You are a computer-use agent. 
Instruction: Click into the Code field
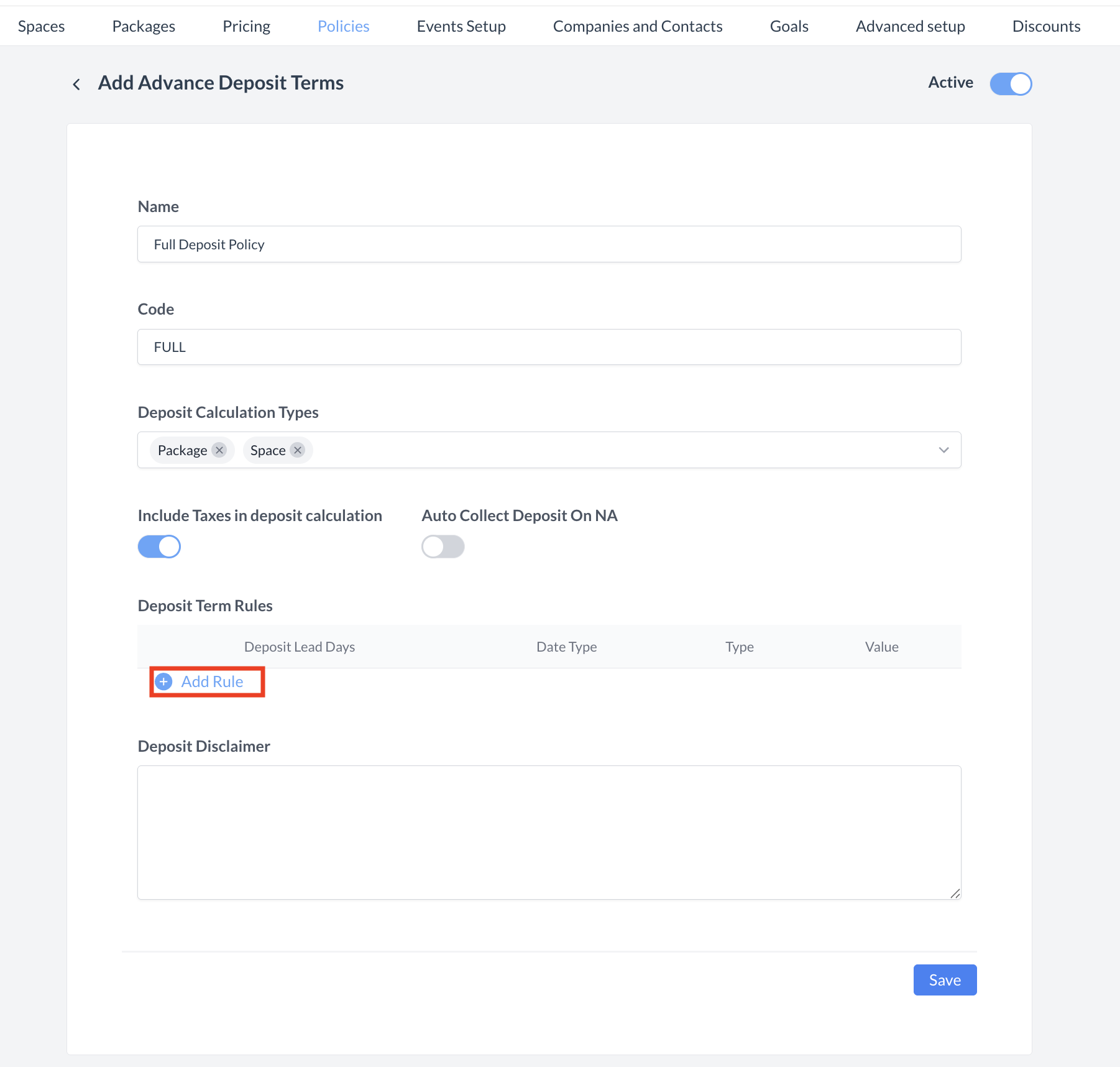click(549, 347)
